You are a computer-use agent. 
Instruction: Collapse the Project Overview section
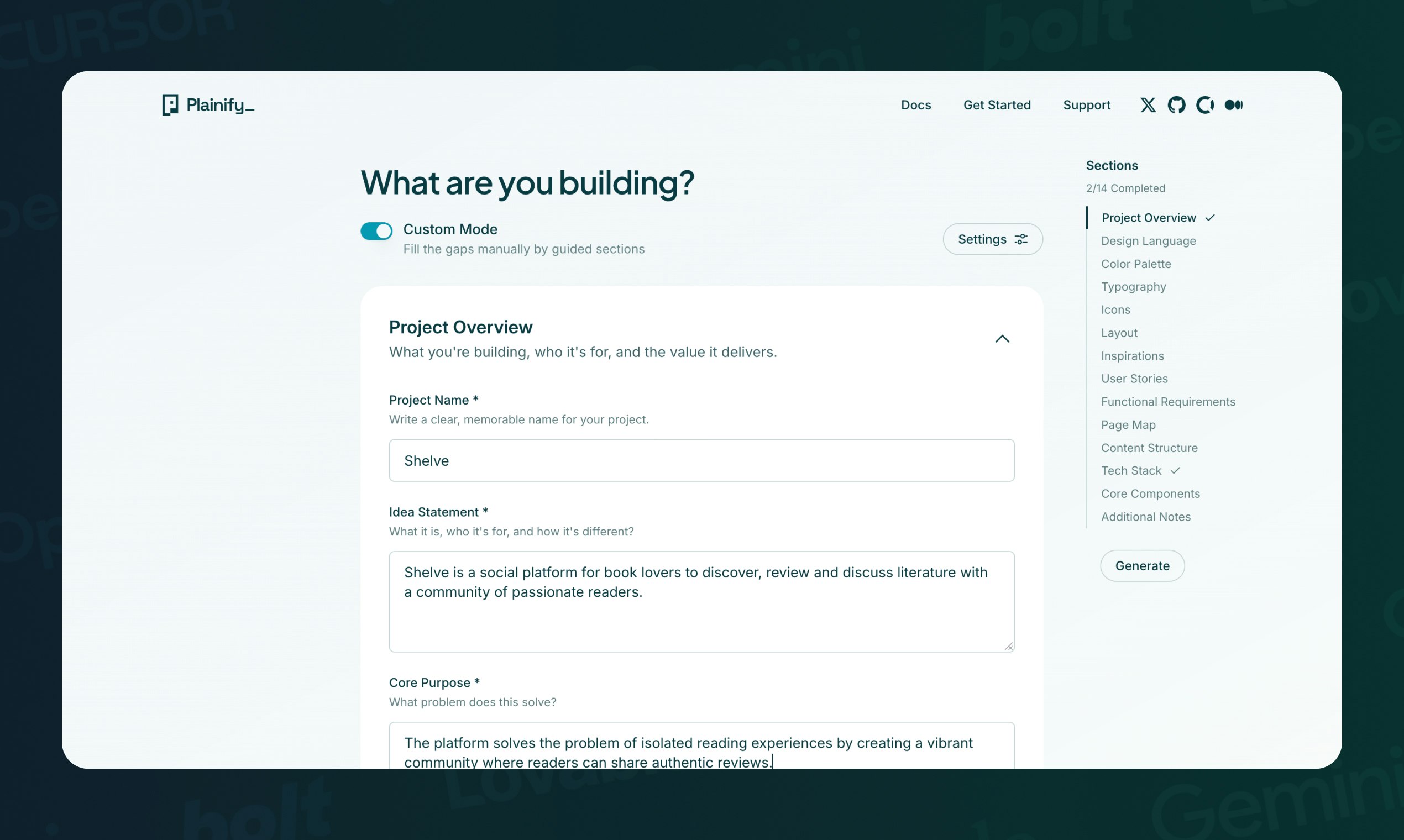(1002, 339)
